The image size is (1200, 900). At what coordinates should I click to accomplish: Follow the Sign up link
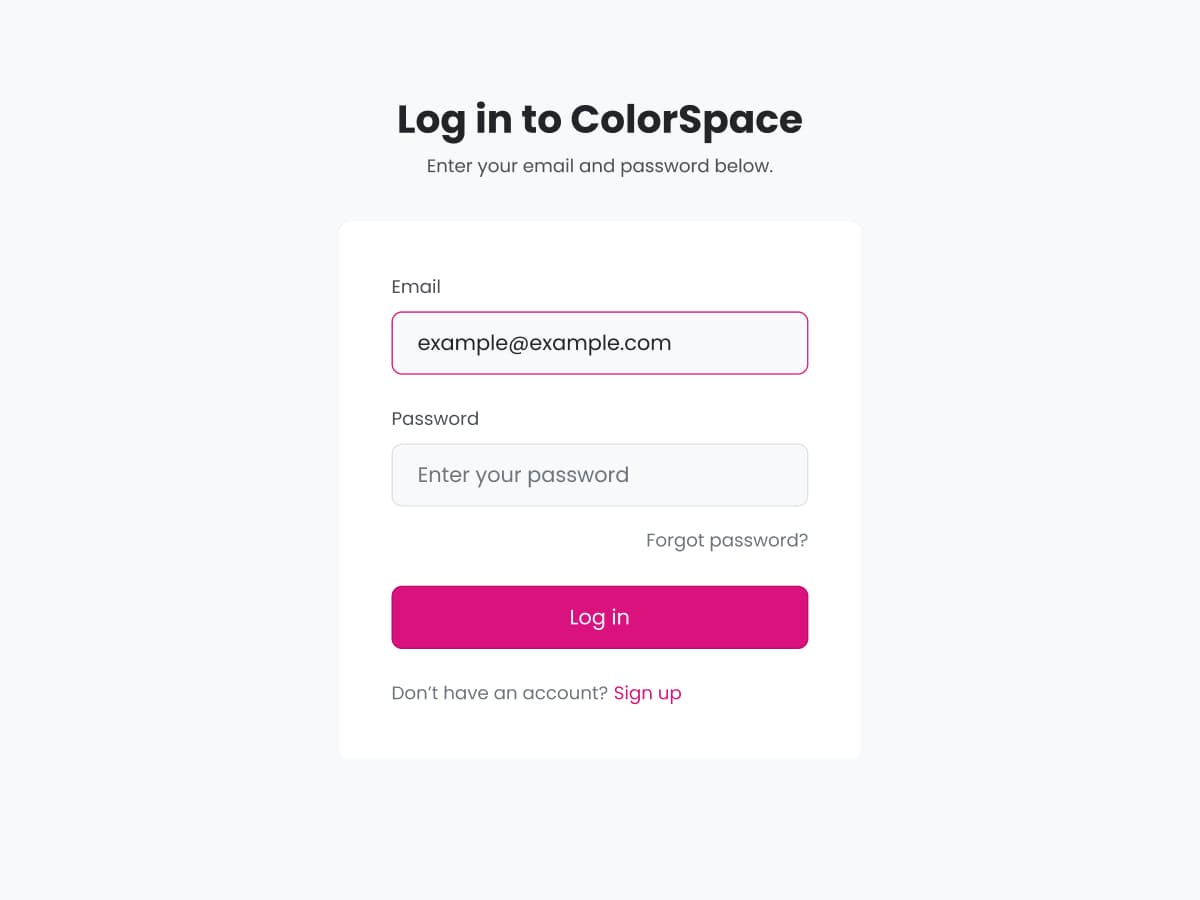647,693
